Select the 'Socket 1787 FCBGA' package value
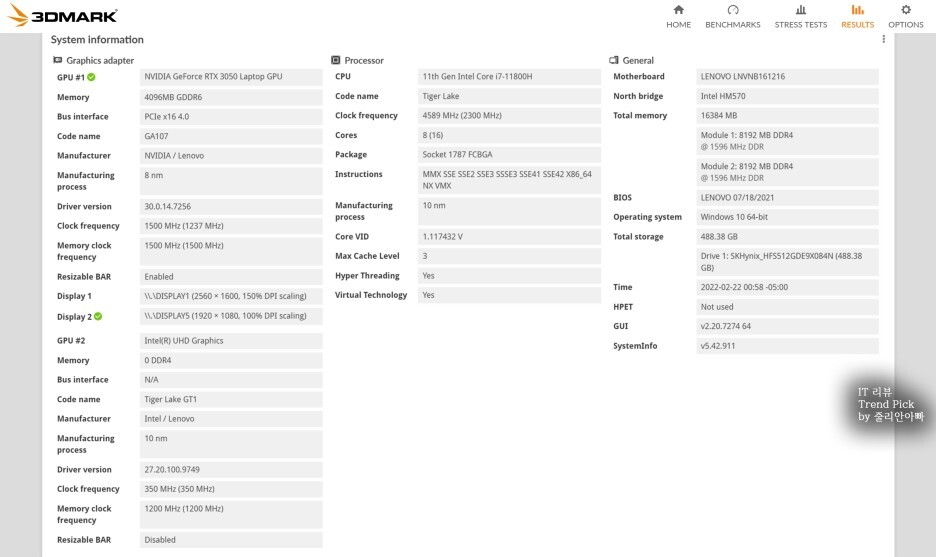 (x=509, y=155)
